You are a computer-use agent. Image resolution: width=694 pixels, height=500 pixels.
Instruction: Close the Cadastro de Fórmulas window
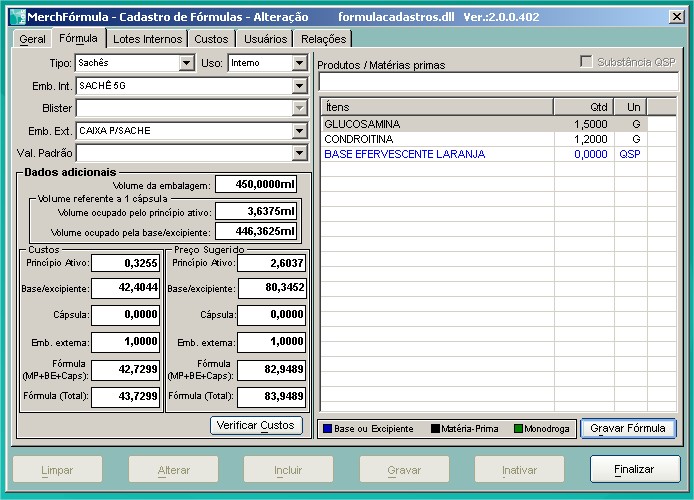coord(675,17)
